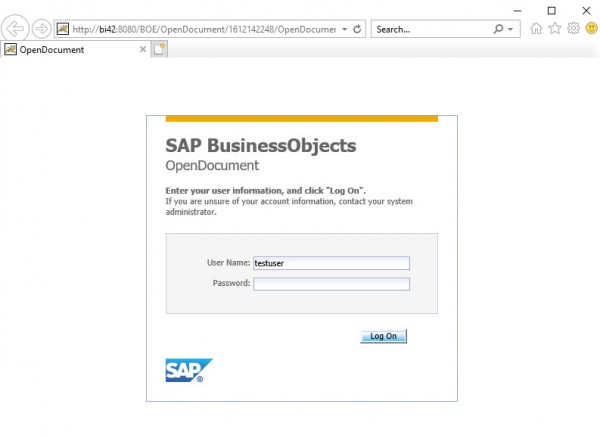Click the Password input field
Viewport: 600px width, 438px height.
click(x=331, y=284)
